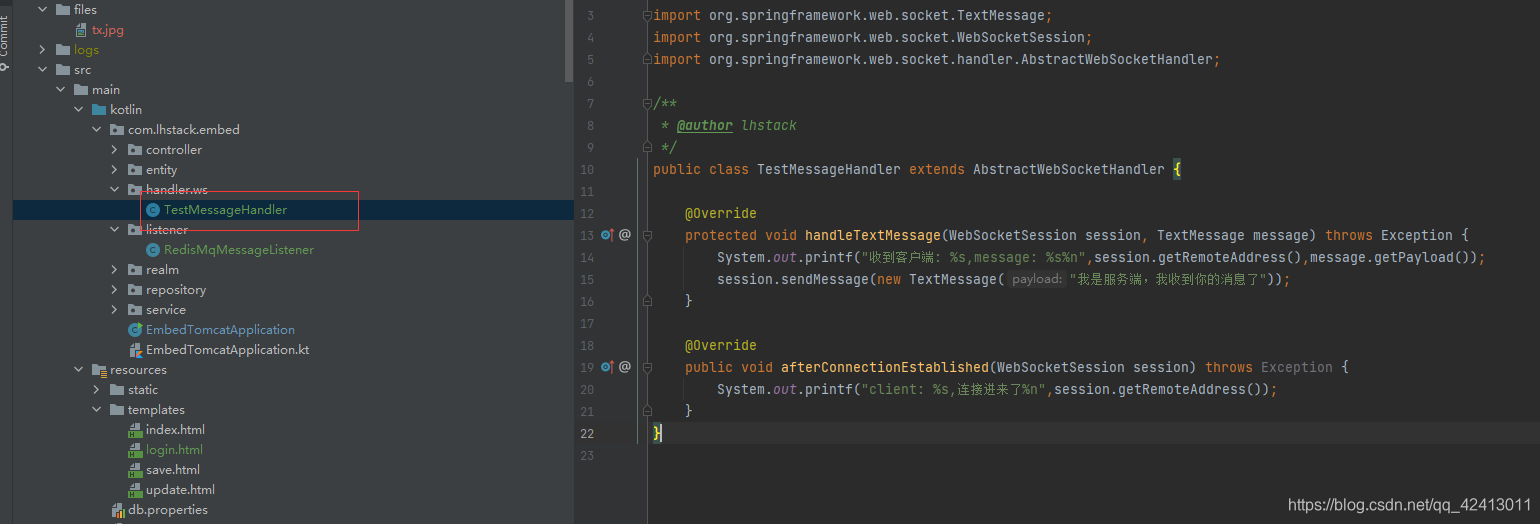1540x524 pixels.
Task: Click the src folder icon
Action: (63, 69)
